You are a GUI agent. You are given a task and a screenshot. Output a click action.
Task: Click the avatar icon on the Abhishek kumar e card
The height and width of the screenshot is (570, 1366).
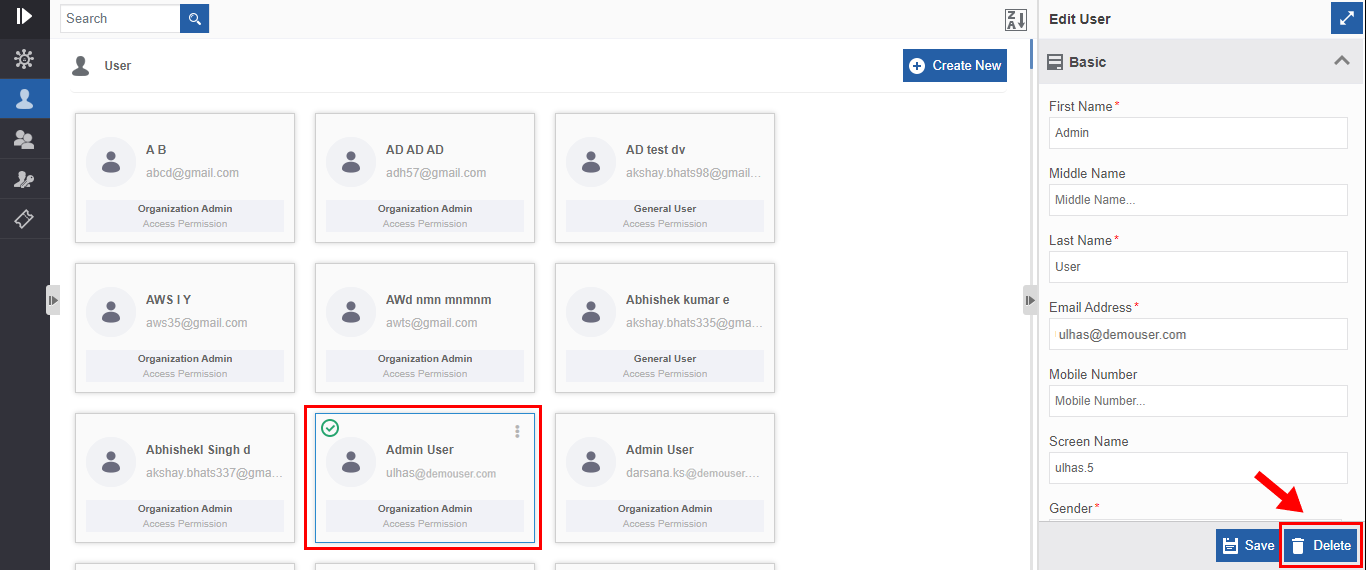tap(591, 312)
